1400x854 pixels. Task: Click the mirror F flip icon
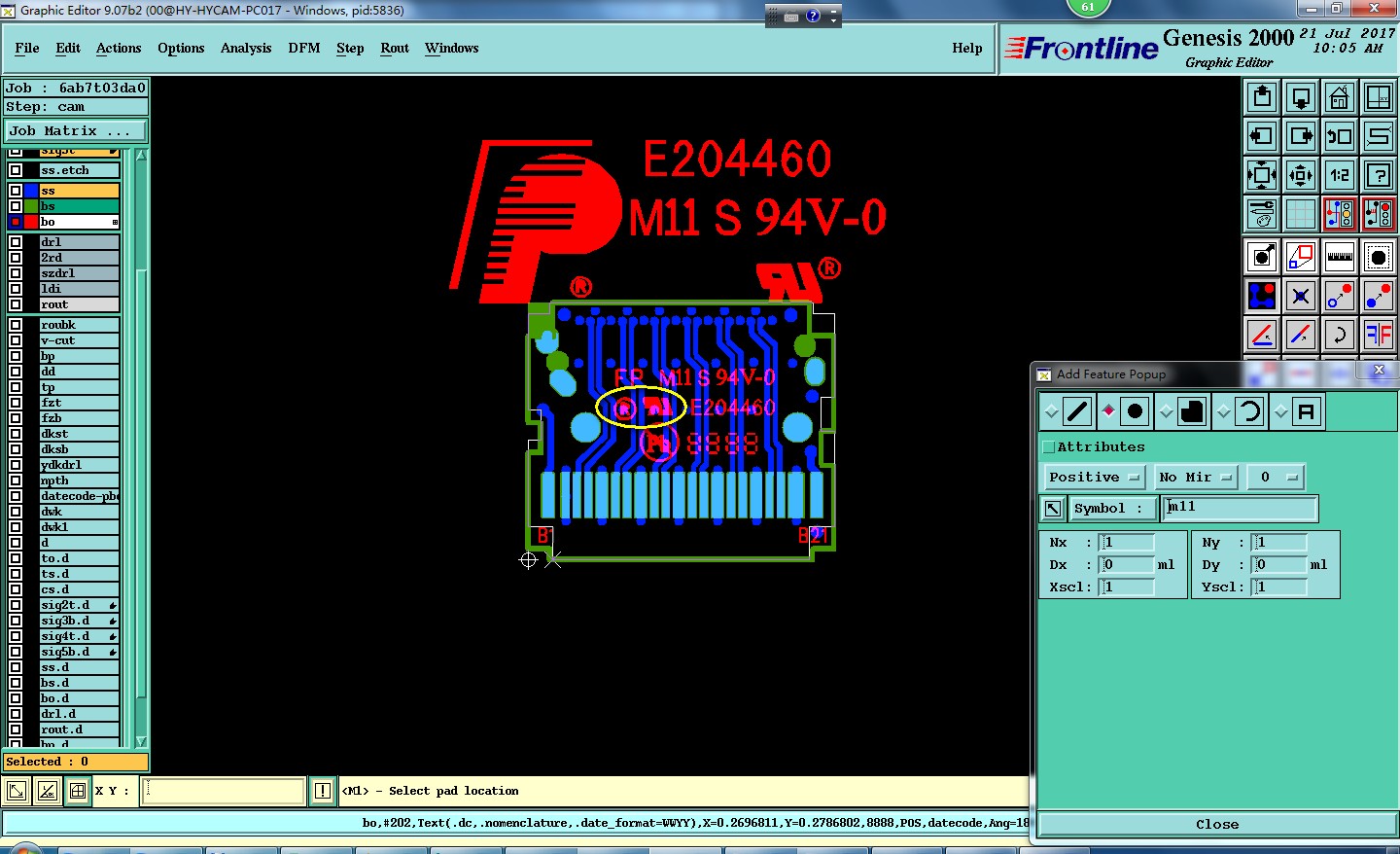[1379, 335]
